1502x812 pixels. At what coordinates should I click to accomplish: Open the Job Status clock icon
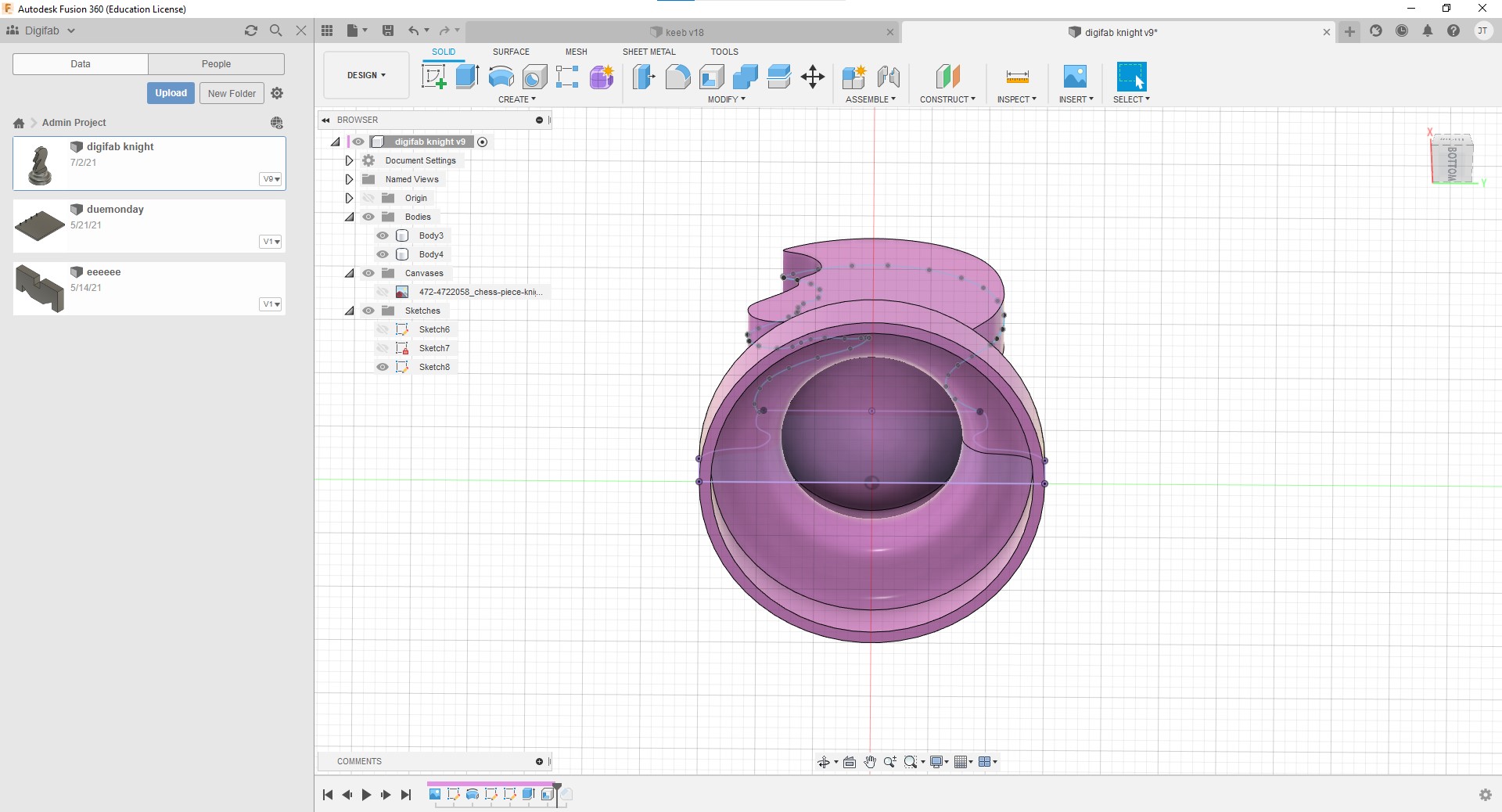1402,31
